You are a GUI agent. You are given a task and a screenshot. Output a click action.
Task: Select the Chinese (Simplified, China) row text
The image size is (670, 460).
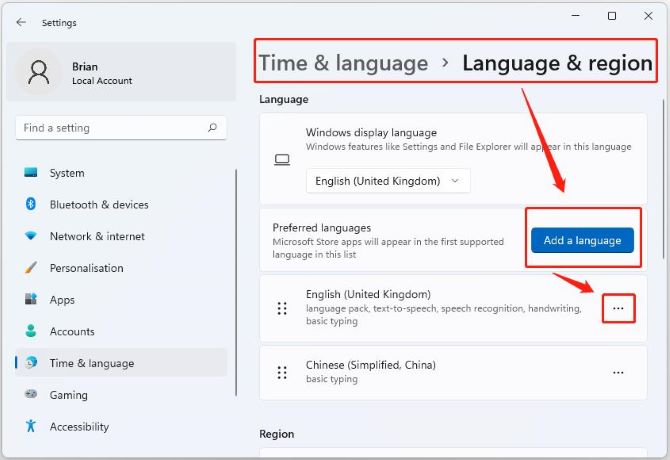pos(371,365)
